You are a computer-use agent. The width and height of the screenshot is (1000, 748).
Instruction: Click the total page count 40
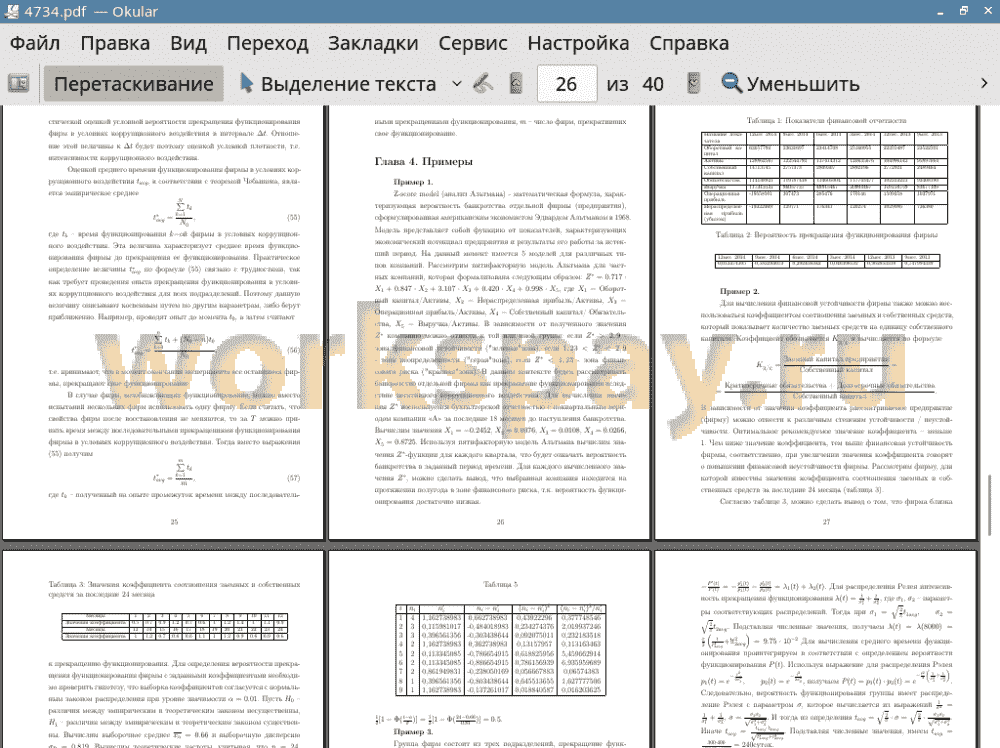[x=652, y=84]
